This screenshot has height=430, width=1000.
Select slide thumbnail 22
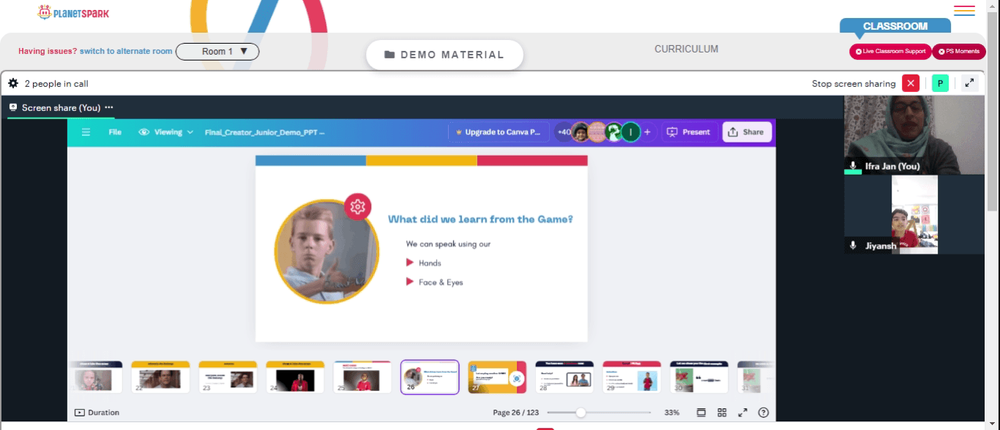coord(160,377)
